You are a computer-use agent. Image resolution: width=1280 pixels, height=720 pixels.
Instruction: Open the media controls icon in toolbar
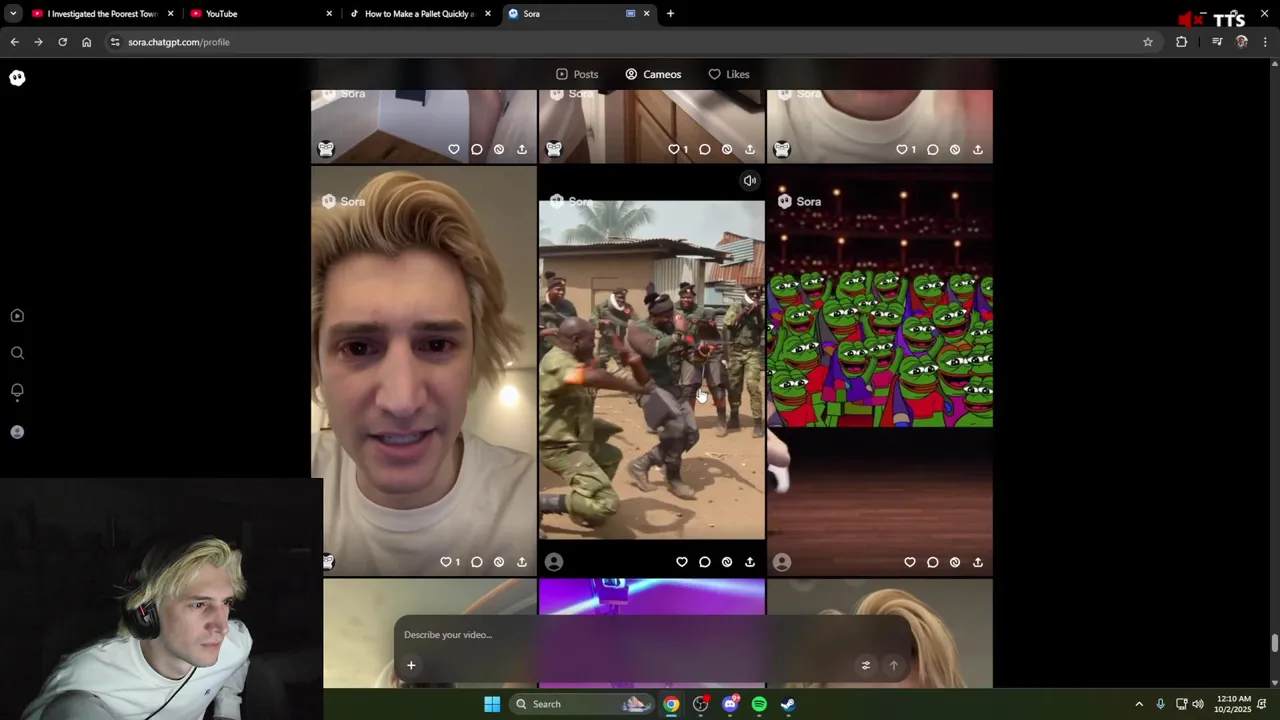point(1217,42)
